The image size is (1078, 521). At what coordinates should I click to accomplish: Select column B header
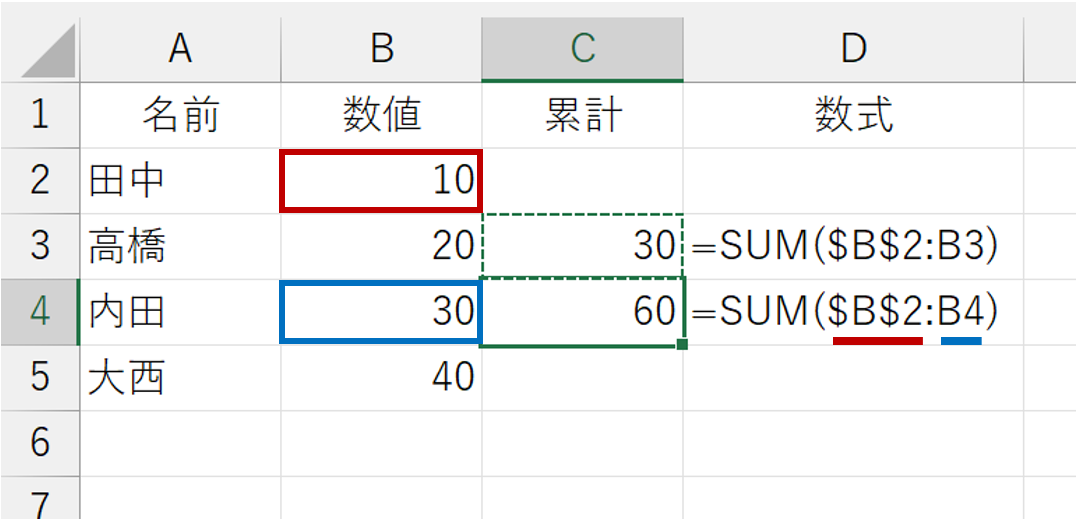click(x=382, y=49)
